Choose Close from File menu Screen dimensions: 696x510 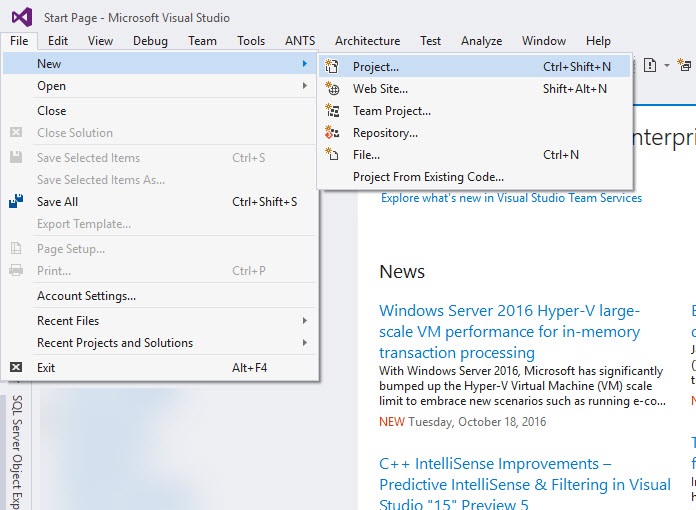click(160, 111)
